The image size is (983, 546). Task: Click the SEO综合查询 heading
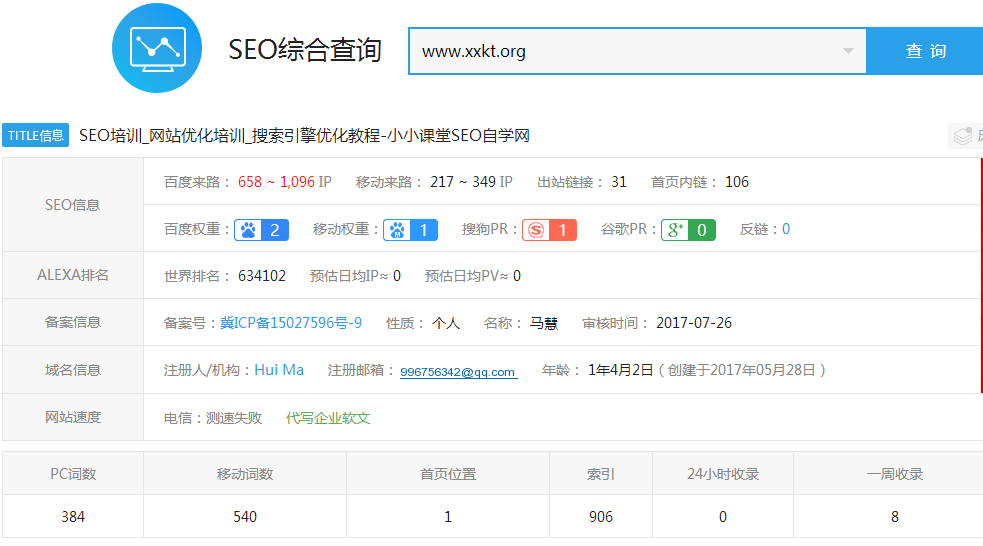(305, 50)
